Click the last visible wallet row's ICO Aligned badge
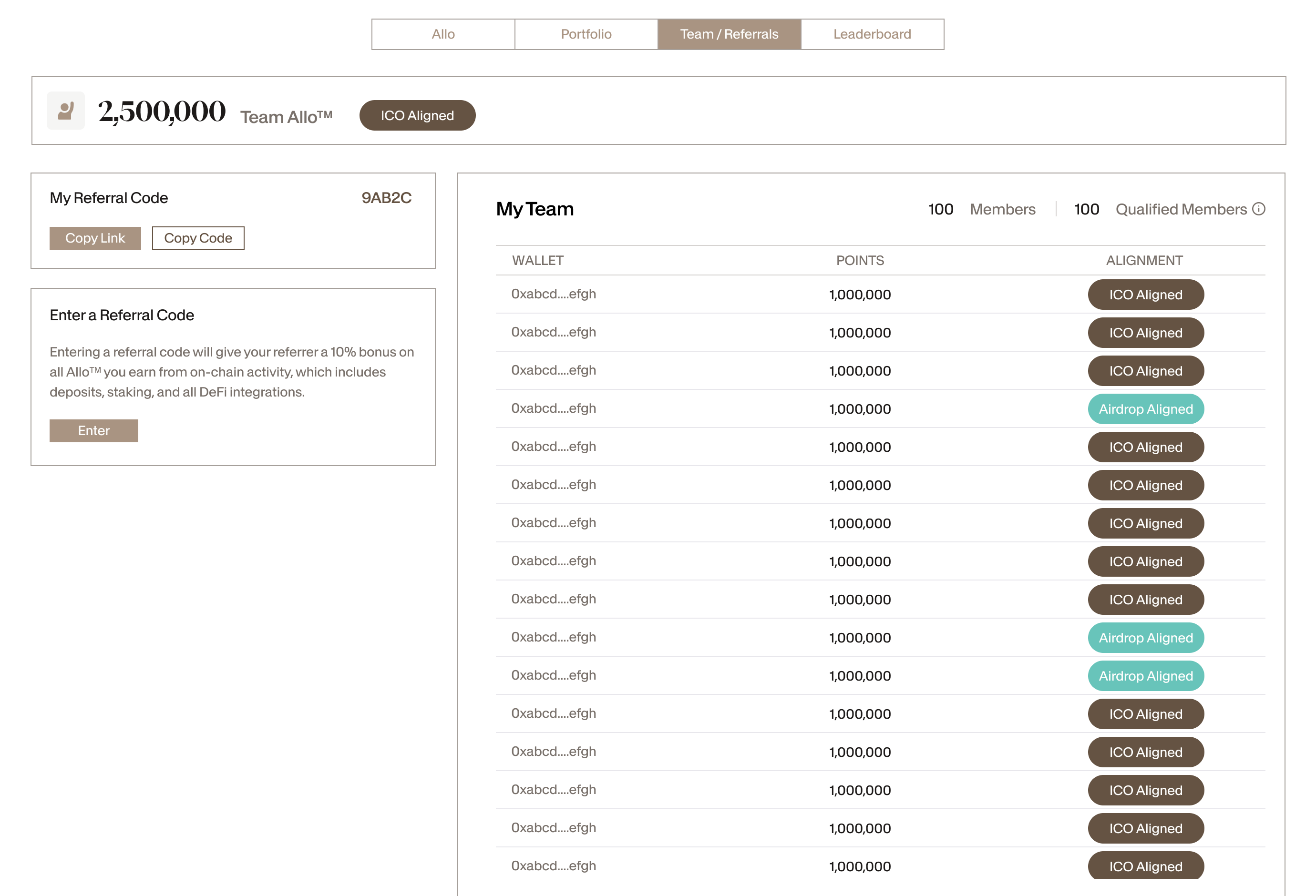Screen dimensions: 1316x896 click(x=1146, y=866)
